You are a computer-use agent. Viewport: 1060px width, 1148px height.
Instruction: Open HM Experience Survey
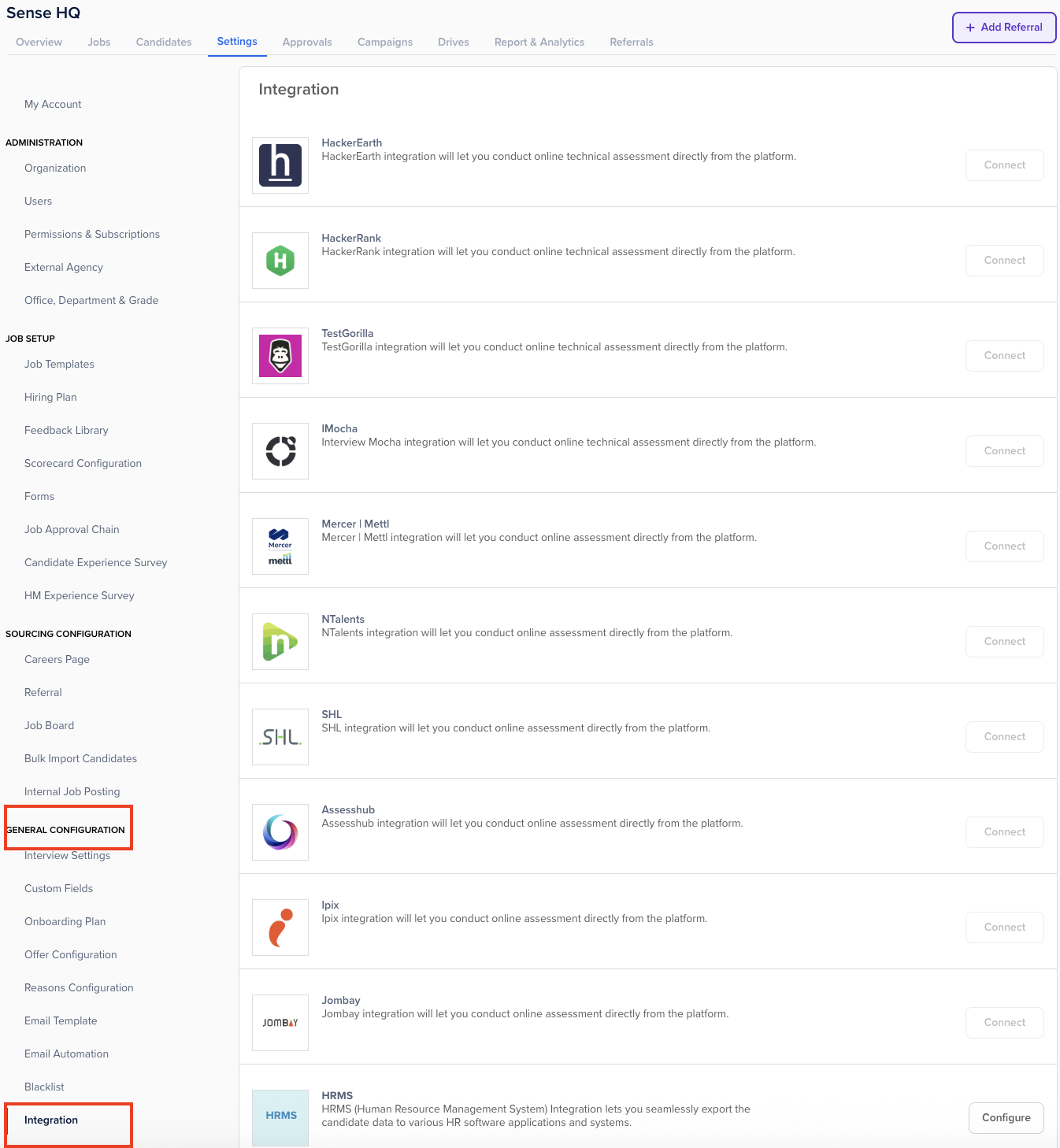[80, 595]
